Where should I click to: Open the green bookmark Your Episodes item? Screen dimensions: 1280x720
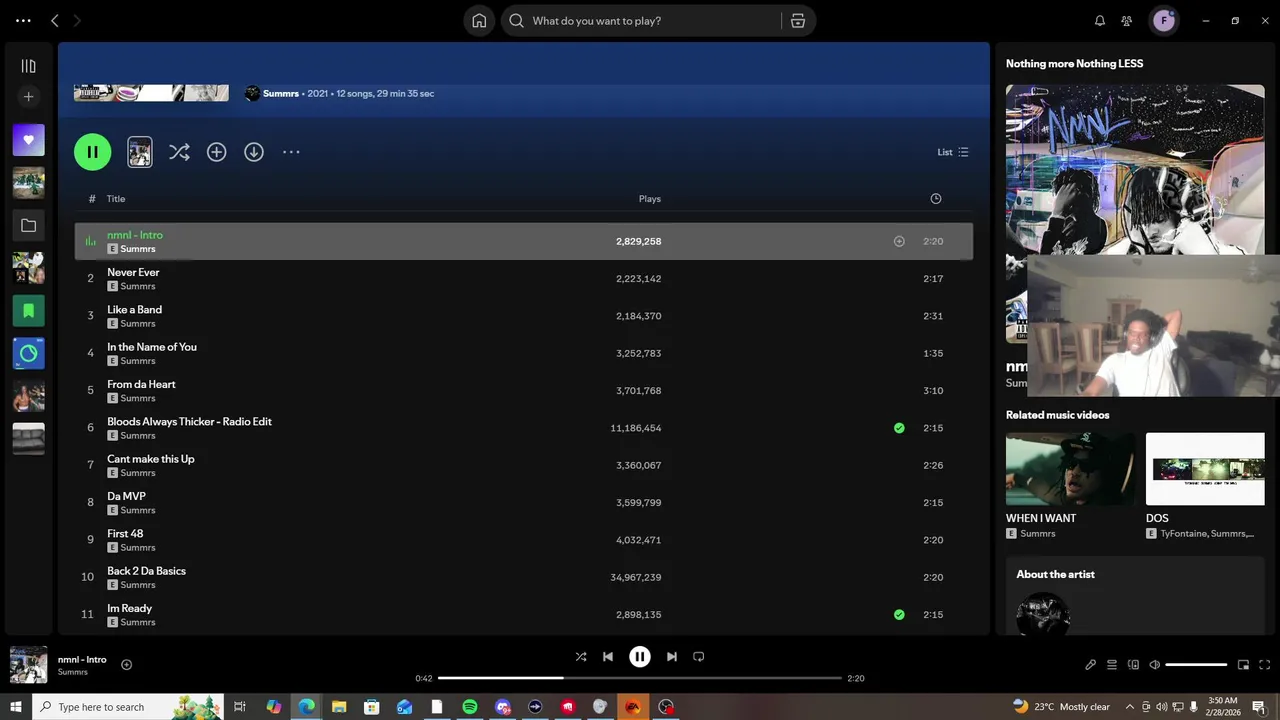28,311
